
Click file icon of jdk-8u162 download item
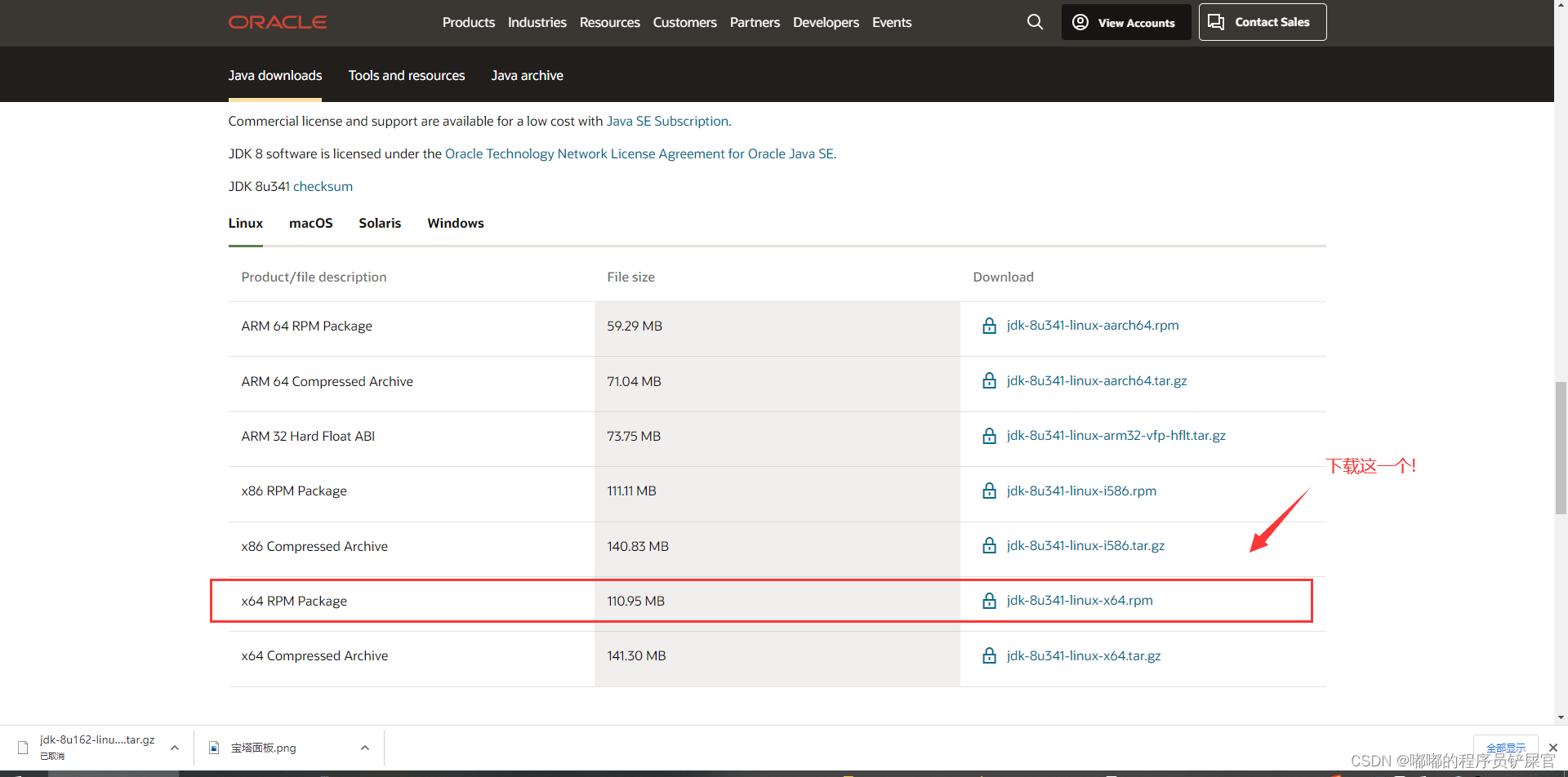[23, 748]
